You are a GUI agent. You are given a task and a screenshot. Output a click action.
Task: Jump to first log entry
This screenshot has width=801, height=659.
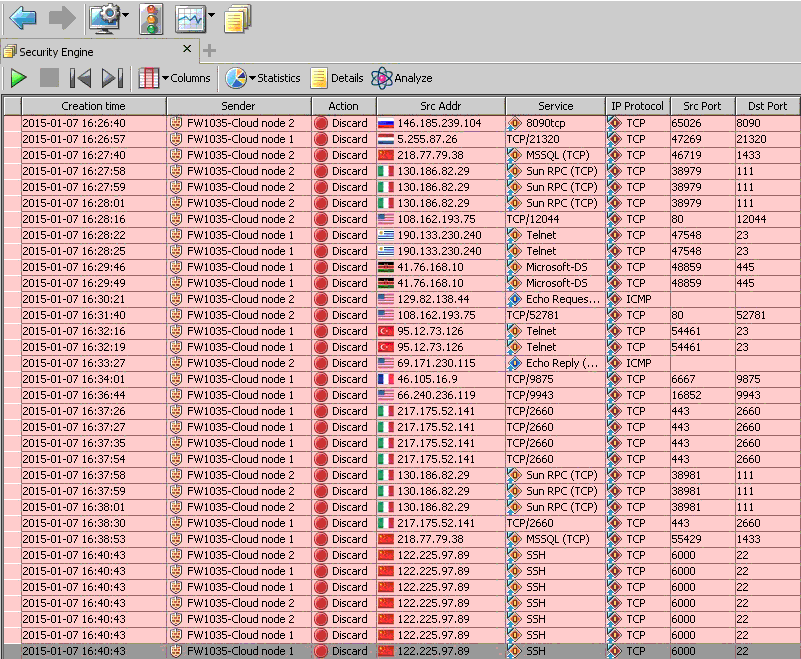click(81, 78)
